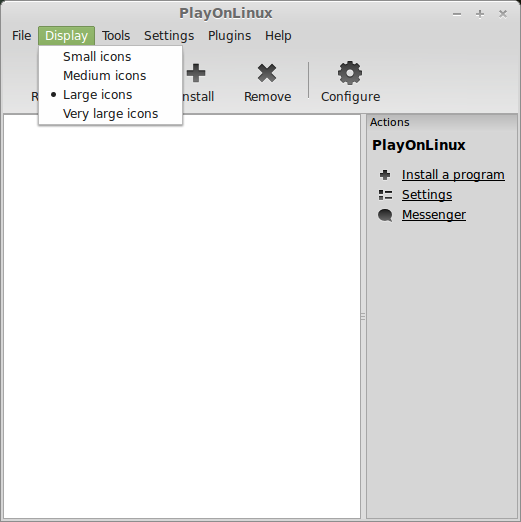
Task: Select Medium icons display option
Action: coord(110,76)
